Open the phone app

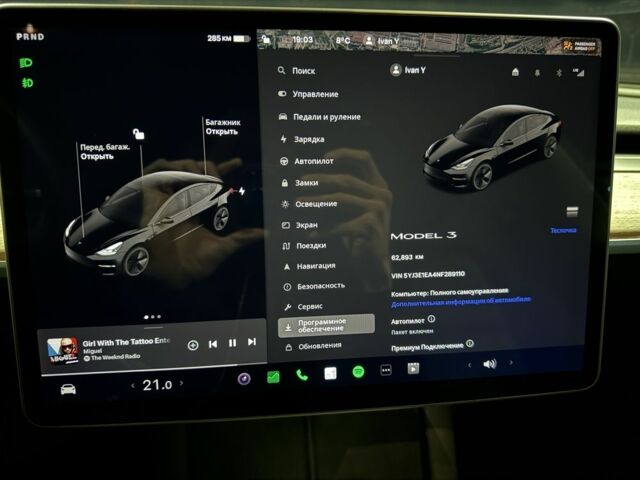pos(302,375)
